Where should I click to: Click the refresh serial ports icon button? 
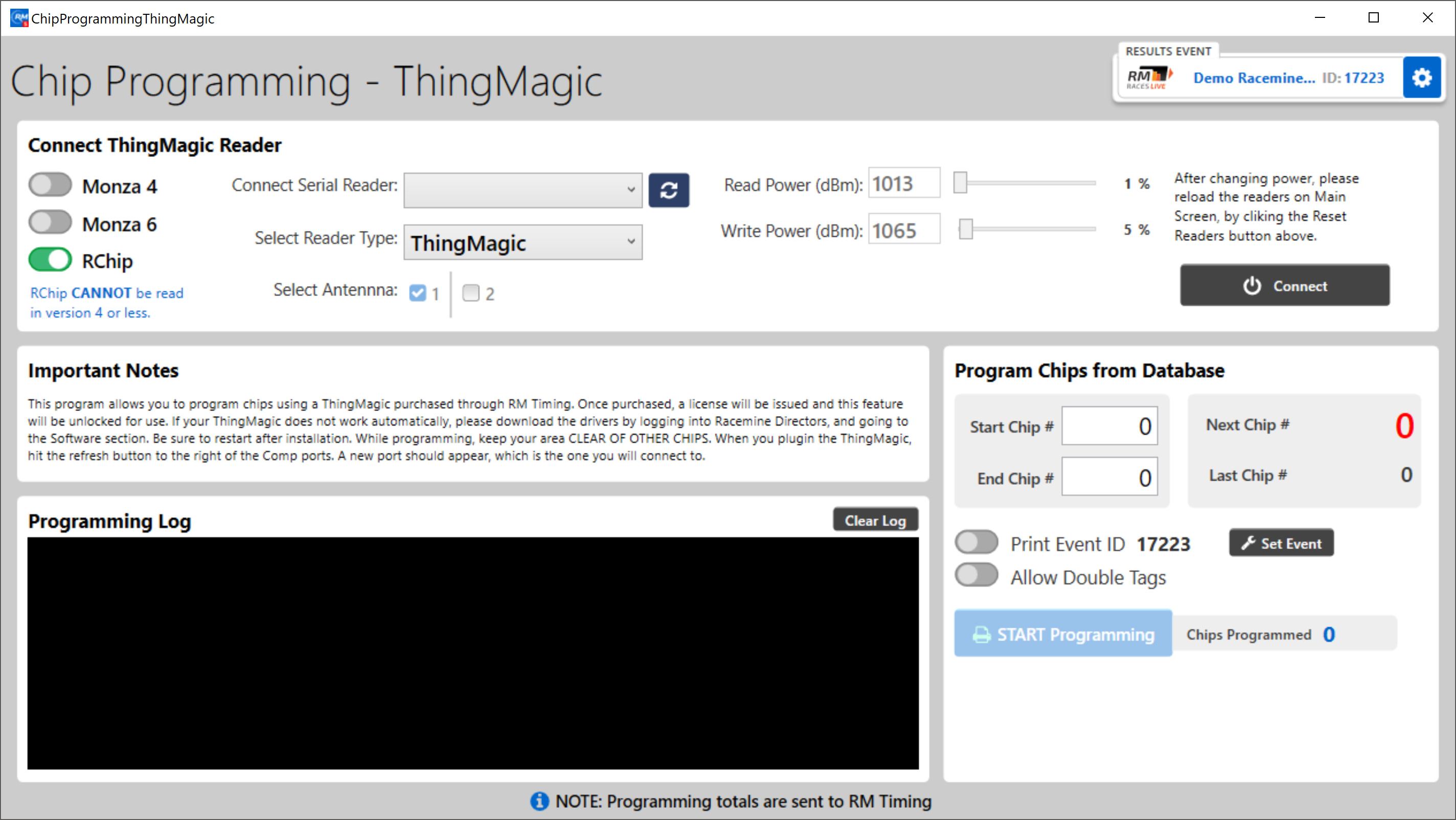[x=668, y=191]
